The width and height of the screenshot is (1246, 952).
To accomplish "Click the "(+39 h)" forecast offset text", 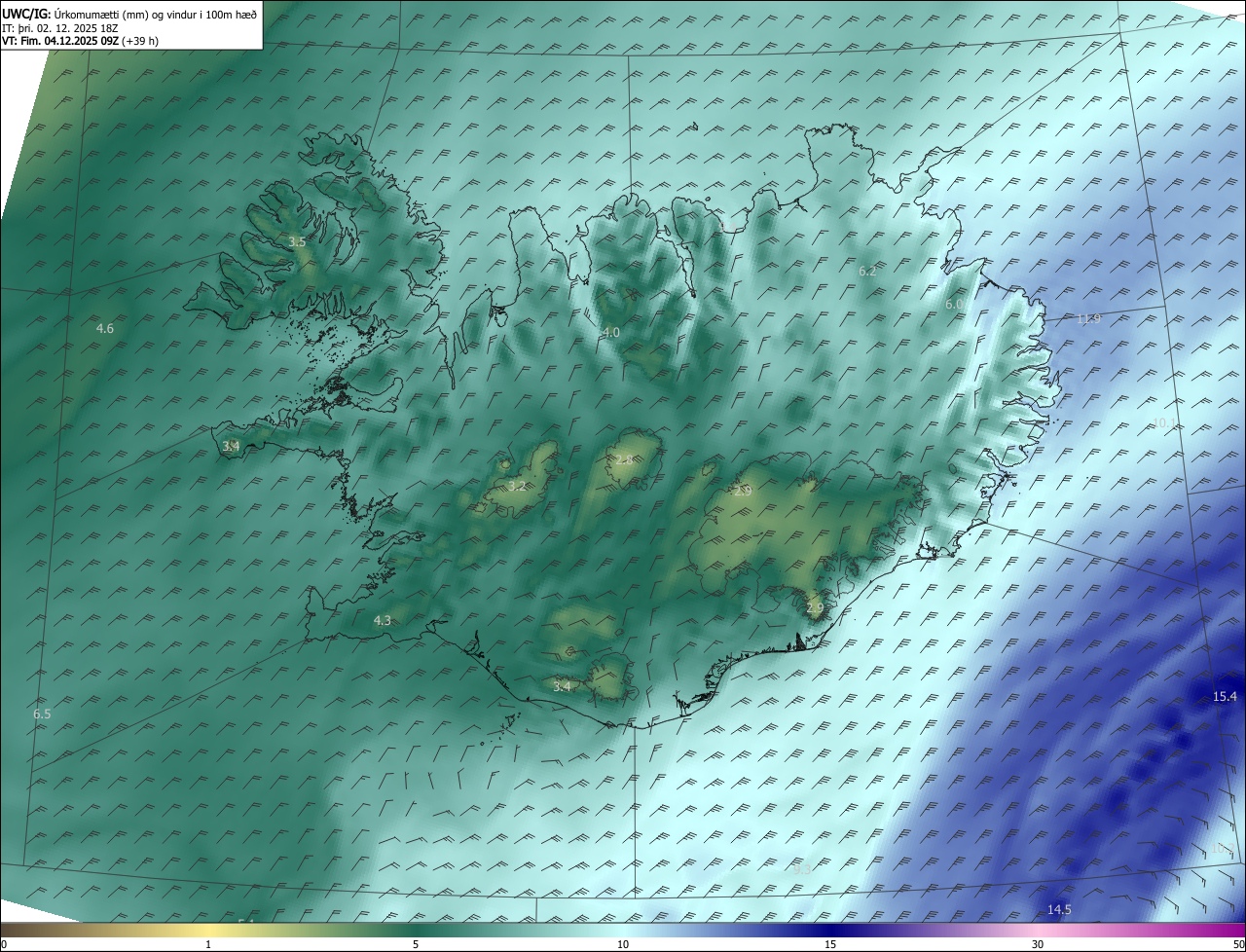I will pos(139,41).
